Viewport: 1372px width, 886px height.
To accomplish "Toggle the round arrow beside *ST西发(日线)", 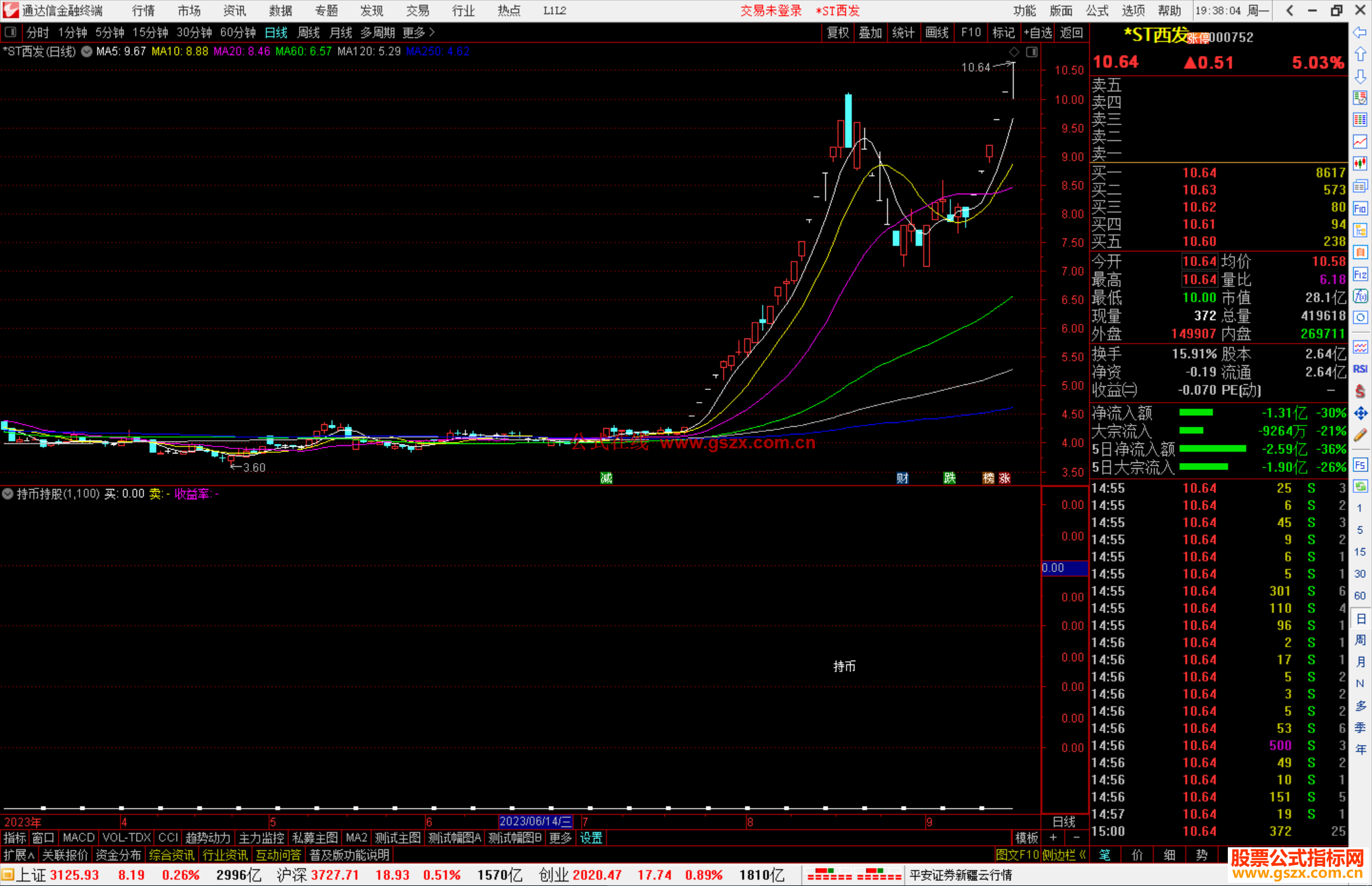I will [87, 52].
